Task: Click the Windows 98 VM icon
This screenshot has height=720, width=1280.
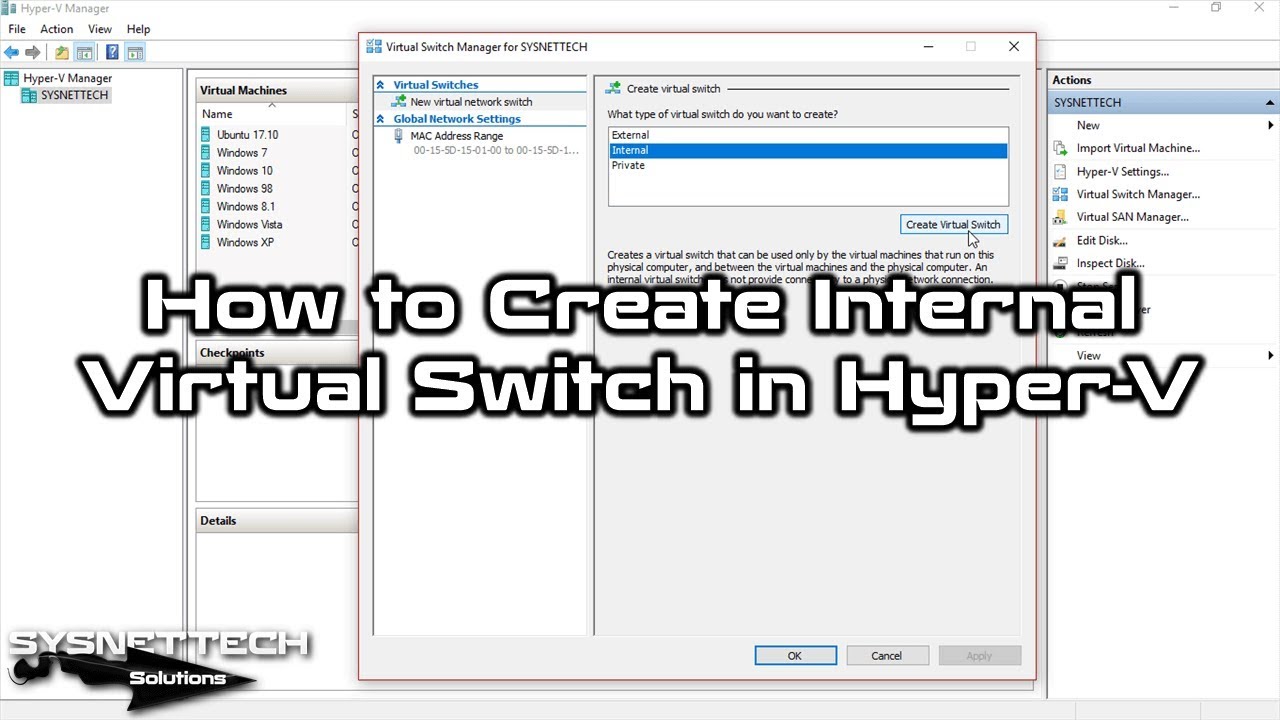Action: pyautogui.click(x=207, y=189)
